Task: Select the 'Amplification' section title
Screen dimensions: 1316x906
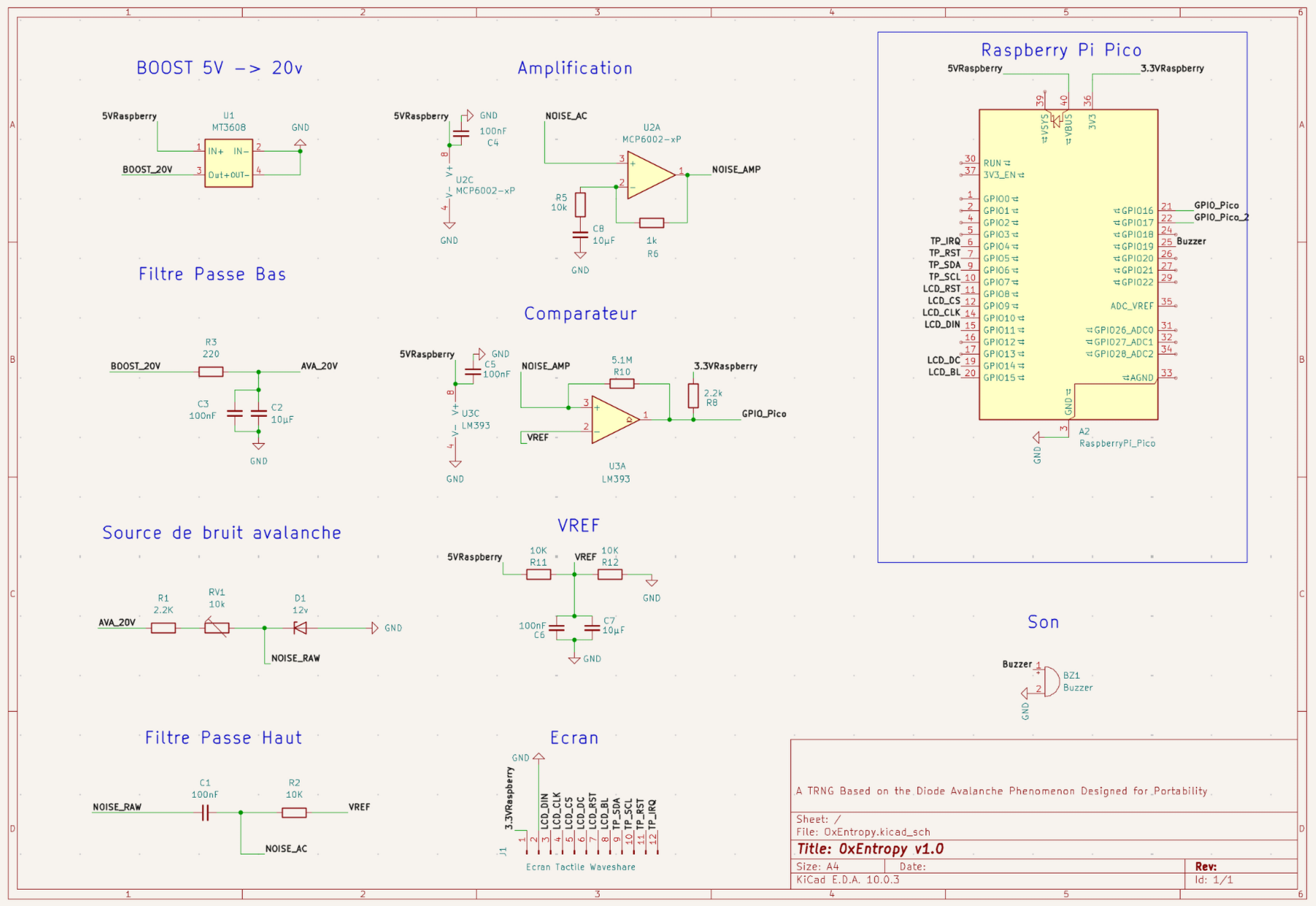Action: (575, 68)
